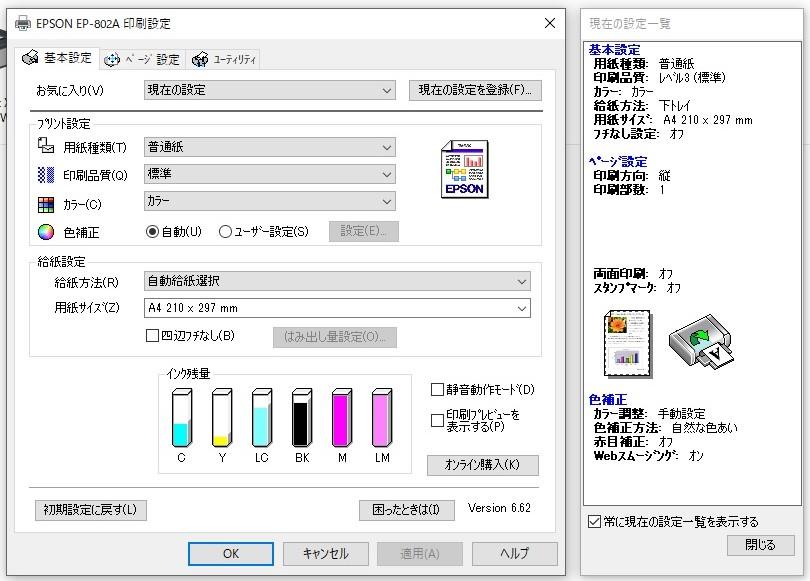Screen dimensions: 810x581
Task: Select the 自動(U) color correction radio button
Action: click(x=152, y=232)
